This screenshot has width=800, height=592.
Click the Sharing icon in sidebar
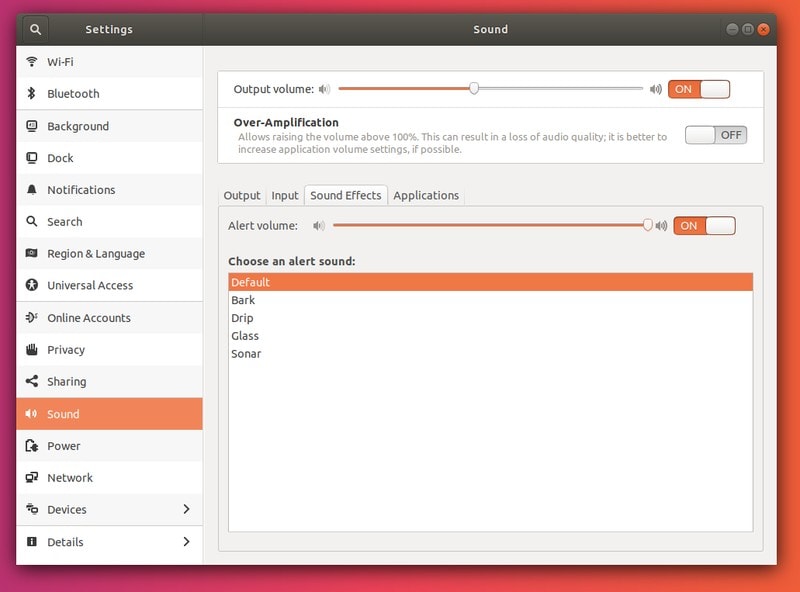click(32, 382)
